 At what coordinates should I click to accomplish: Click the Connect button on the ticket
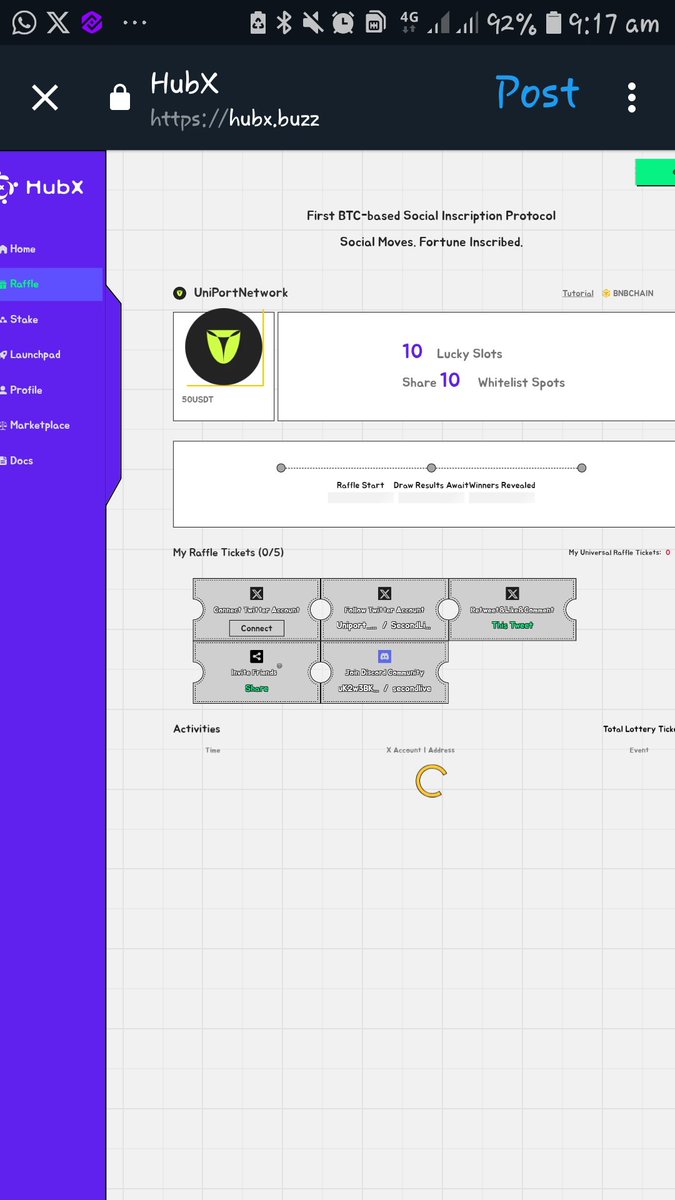pos(256,628)
